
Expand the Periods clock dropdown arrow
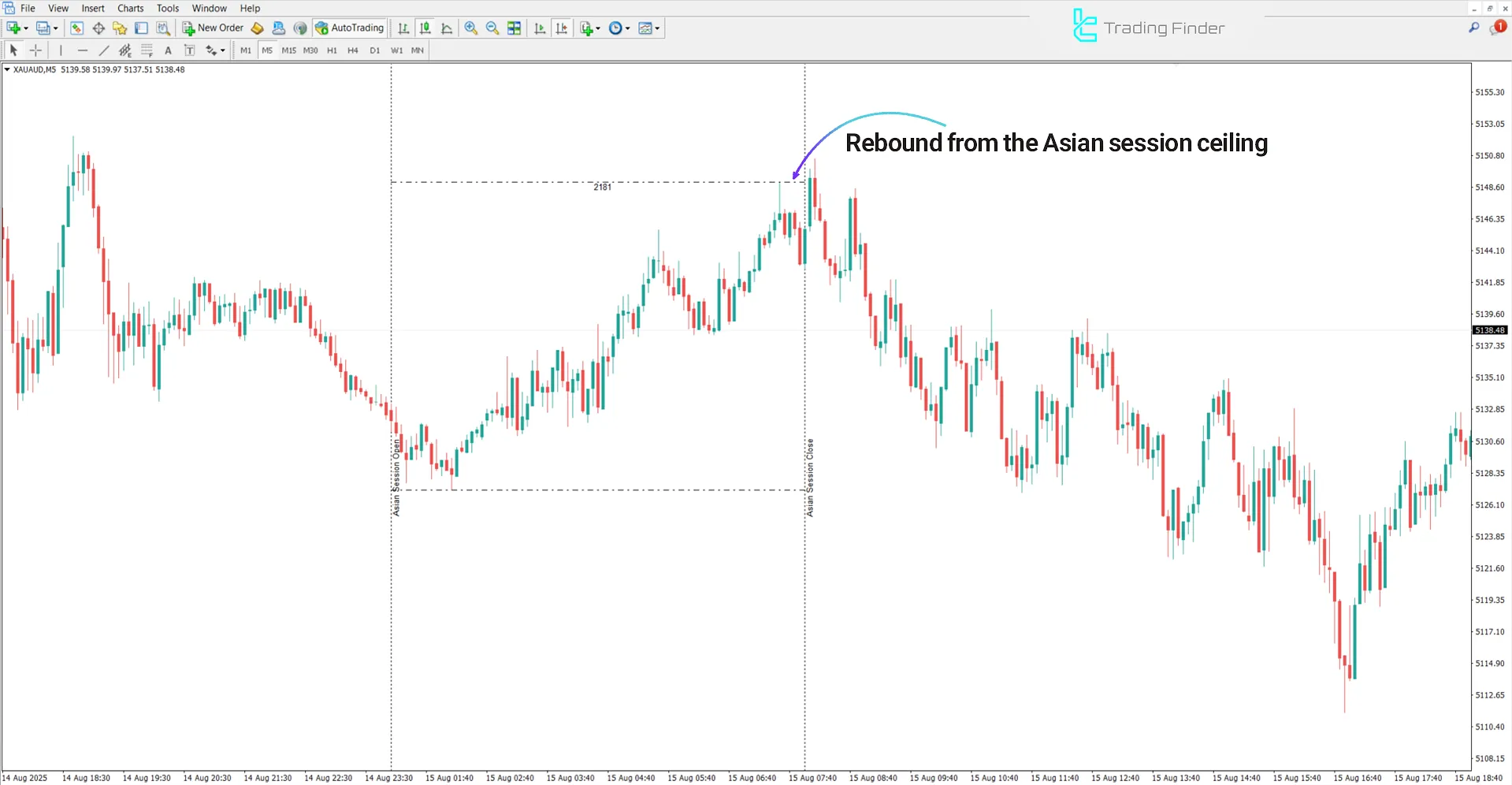[x=628, y=28]
